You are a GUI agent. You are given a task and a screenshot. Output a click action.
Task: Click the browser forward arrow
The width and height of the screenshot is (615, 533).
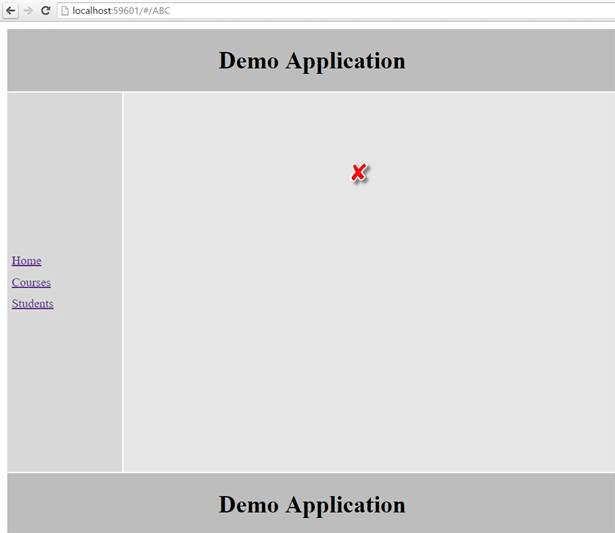pos(28,11)
